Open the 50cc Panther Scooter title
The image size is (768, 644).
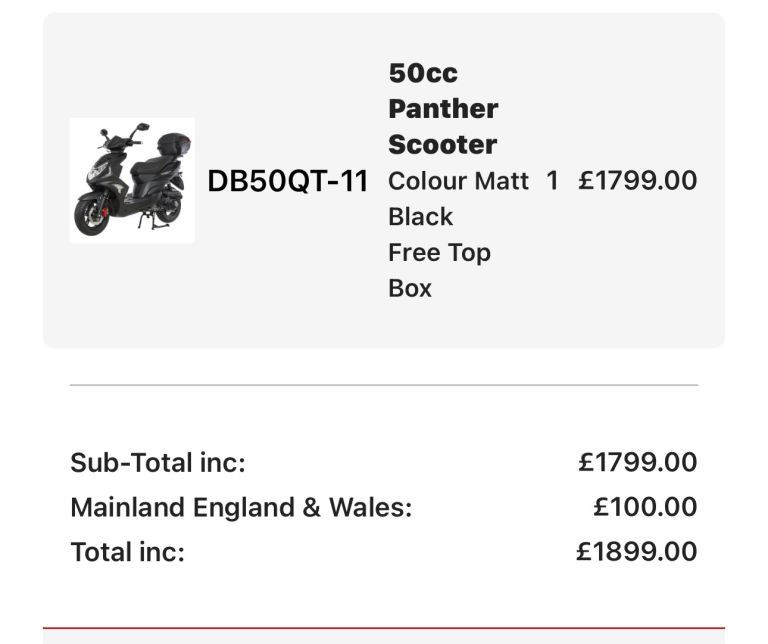443,109
